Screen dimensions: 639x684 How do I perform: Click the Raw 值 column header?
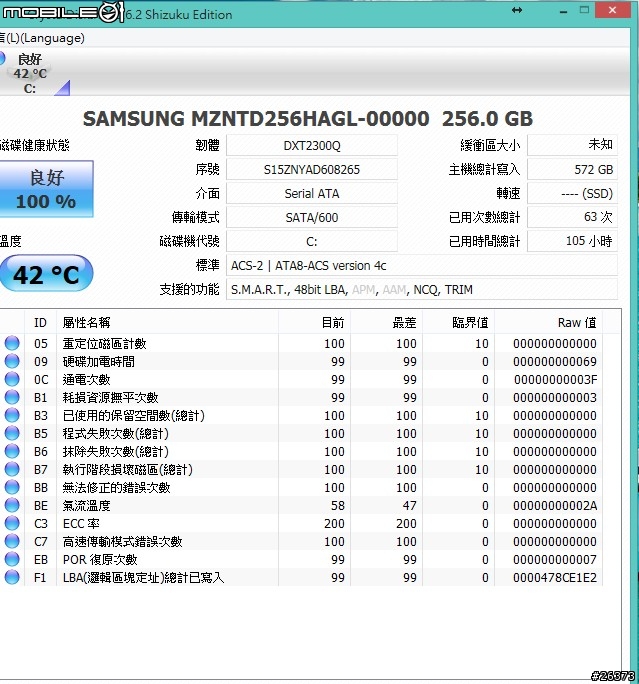pos(548,322)
